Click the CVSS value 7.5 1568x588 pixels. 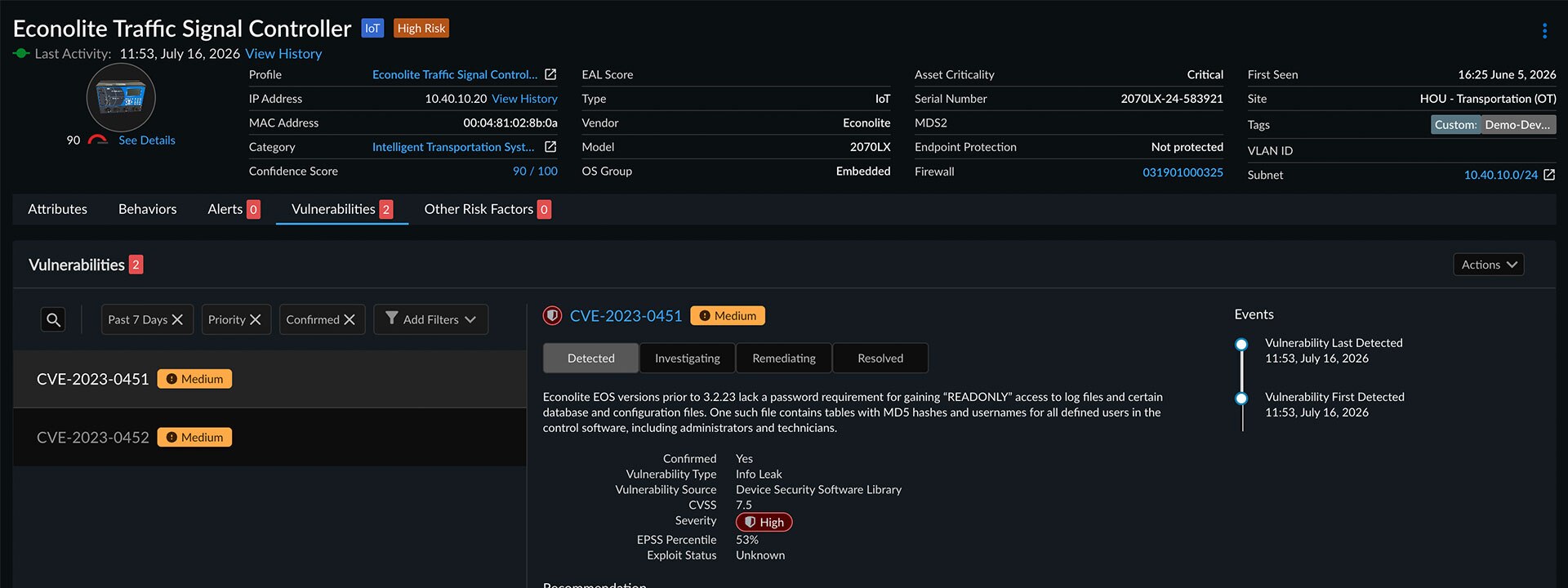[744, 506]
